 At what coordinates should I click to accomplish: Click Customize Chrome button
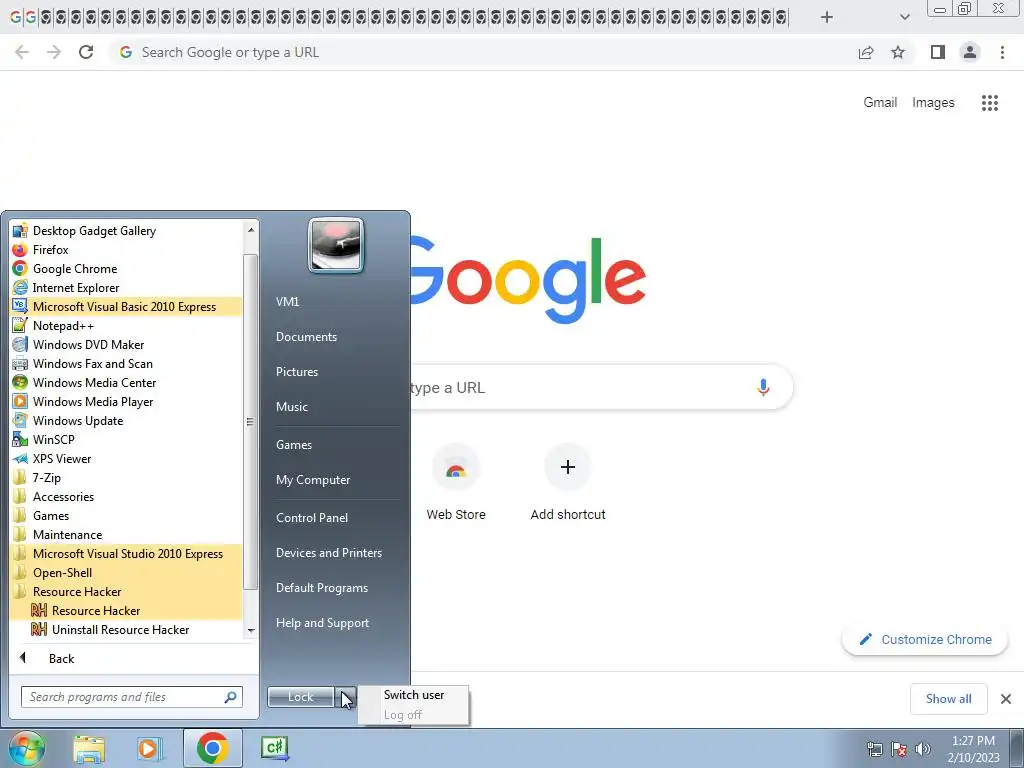click(925, 639)
